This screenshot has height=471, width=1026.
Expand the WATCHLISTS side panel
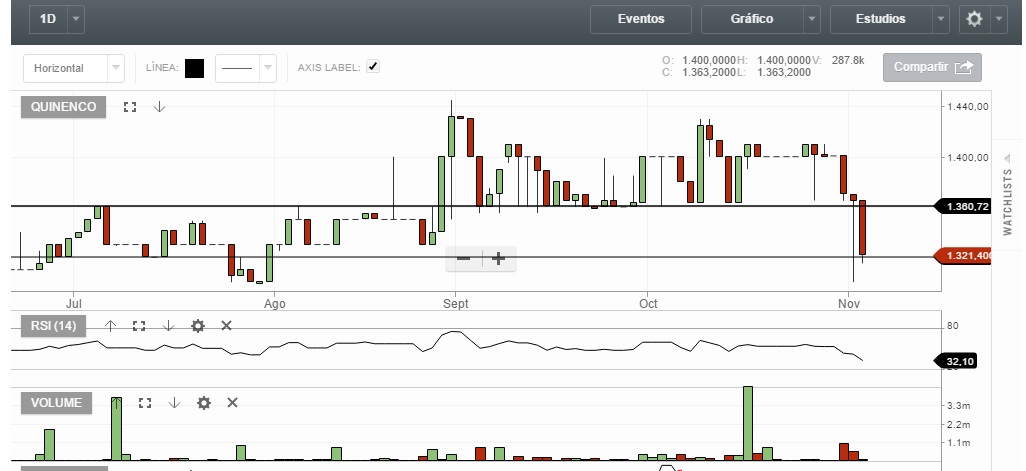pyautogui.click(x=1008, y=194)
